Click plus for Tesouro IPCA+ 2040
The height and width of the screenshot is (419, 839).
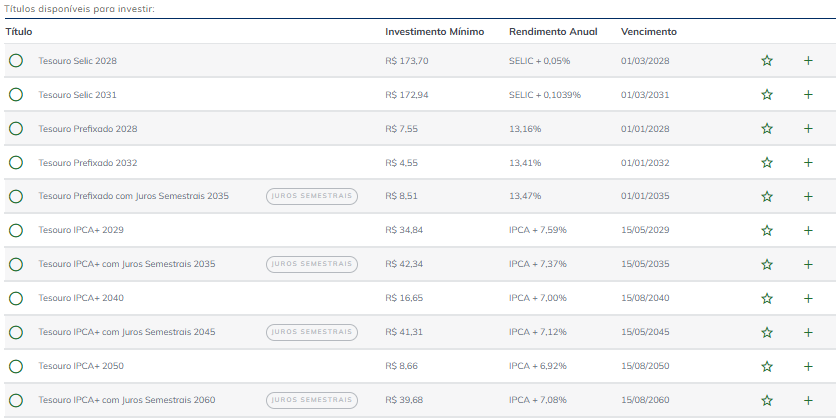pyautogui.click(x=808, y=298)
